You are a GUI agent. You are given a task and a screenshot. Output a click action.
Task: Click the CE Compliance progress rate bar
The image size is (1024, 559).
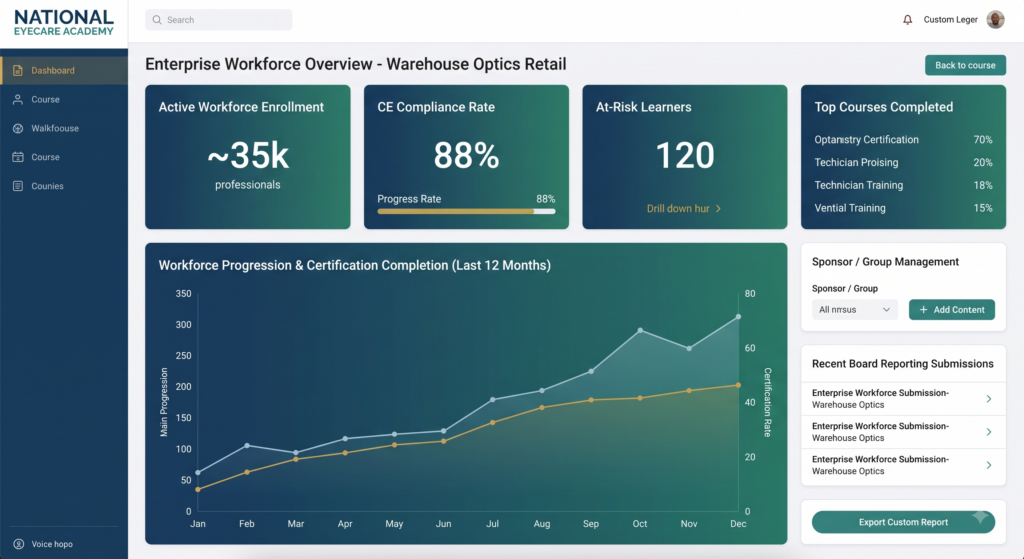click(466, 211)
